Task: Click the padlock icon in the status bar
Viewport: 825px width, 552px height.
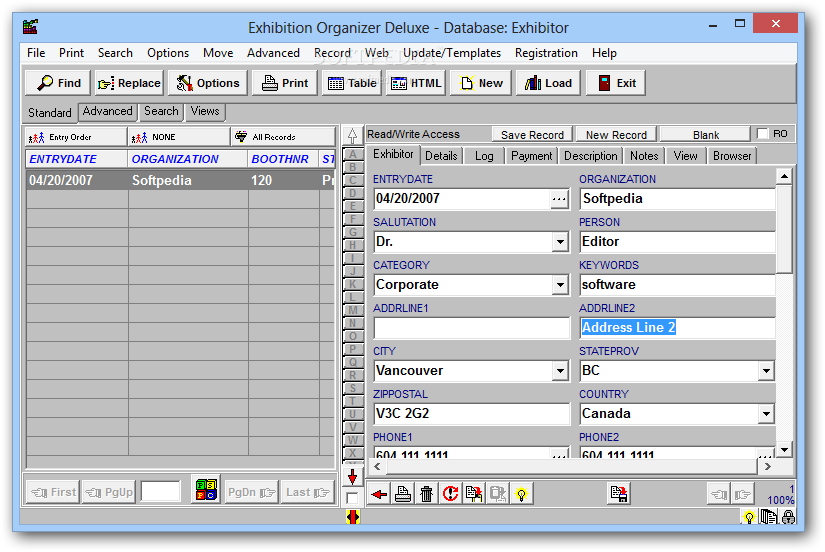Action: click(788, 517)
